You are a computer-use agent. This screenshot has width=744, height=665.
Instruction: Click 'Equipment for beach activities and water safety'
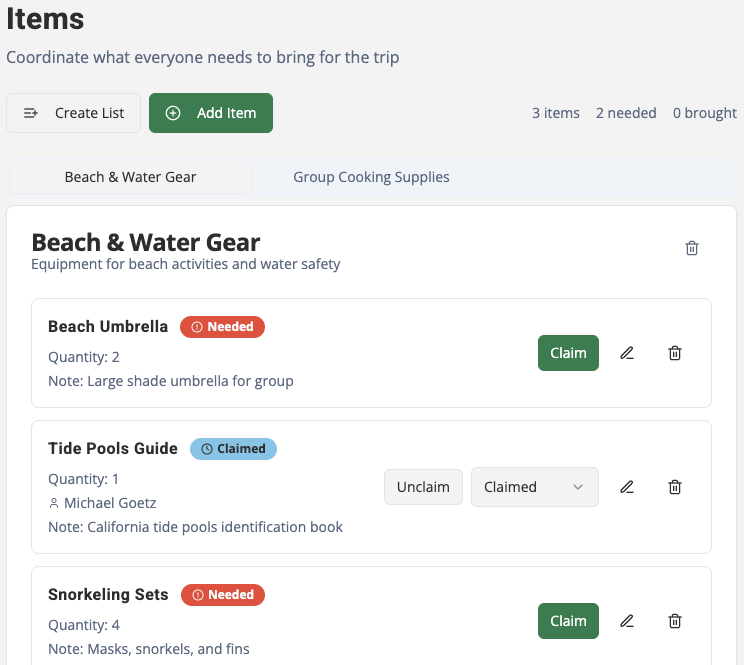[x=186, y=264]
